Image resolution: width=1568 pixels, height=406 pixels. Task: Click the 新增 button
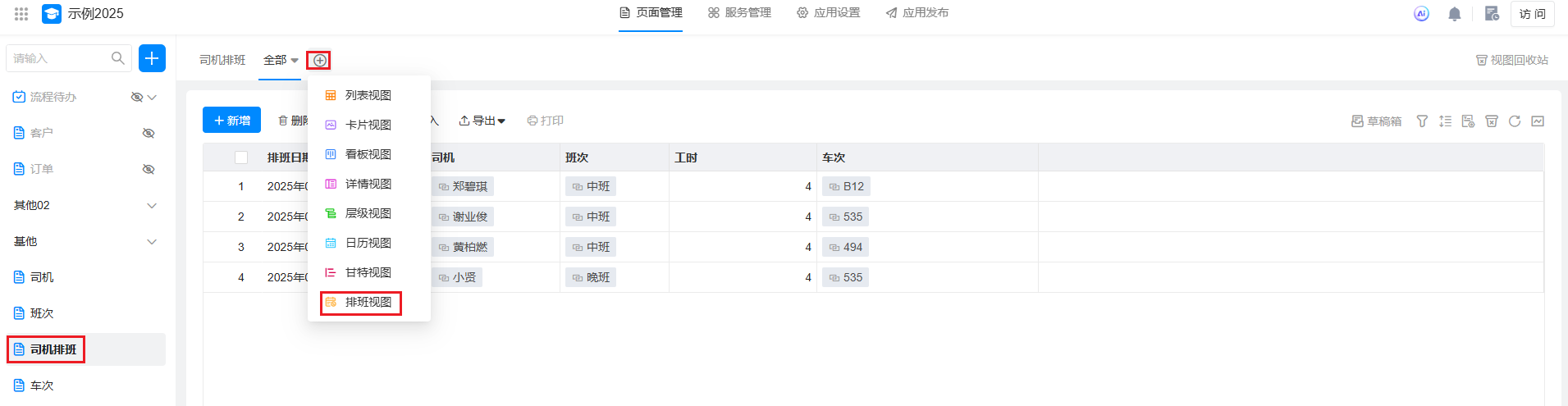[x=231, y=120]
